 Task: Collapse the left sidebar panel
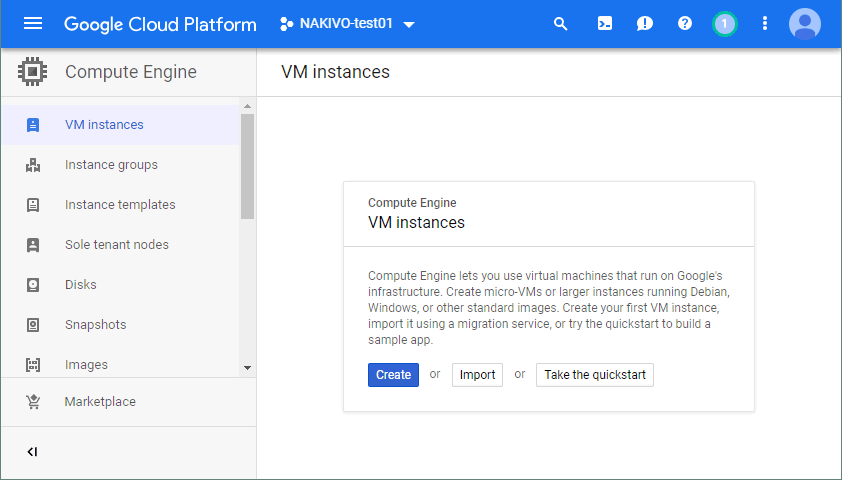pos(32,452)
